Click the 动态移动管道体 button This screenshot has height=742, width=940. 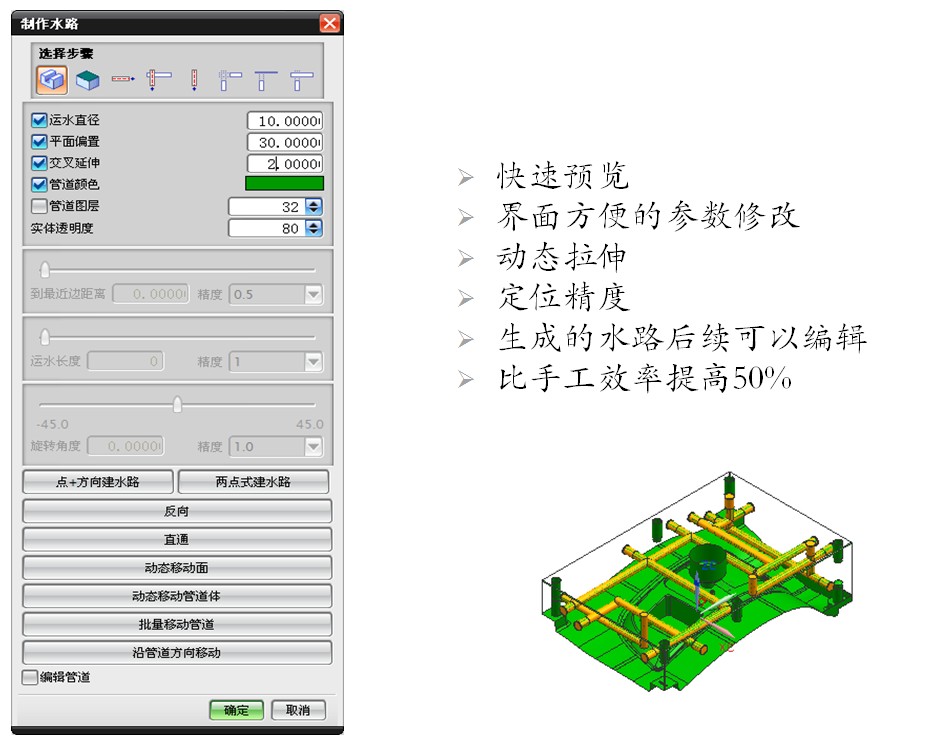(177, 596)
